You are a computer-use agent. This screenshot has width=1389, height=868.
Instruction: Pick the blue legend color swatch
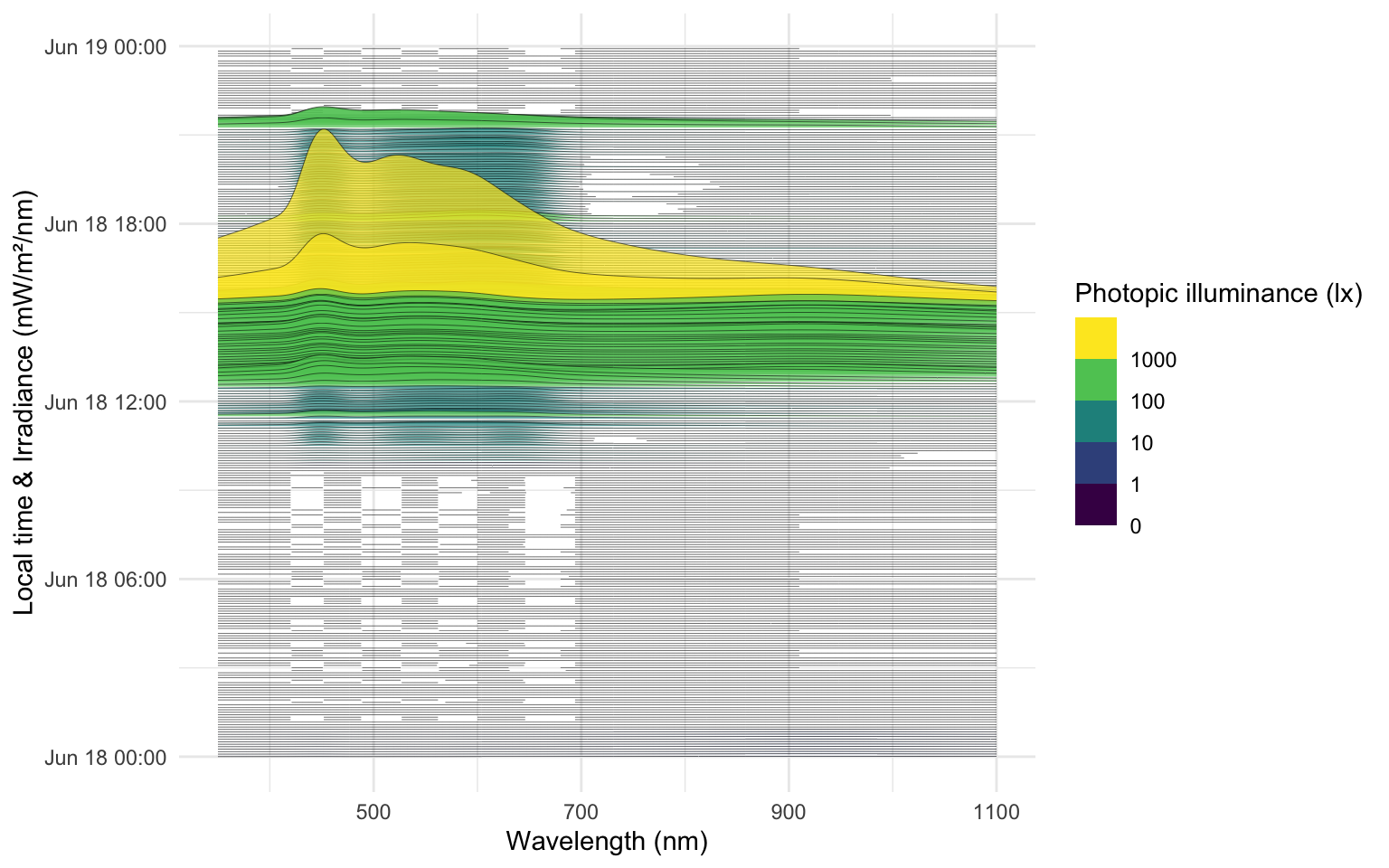point(1095,463)
